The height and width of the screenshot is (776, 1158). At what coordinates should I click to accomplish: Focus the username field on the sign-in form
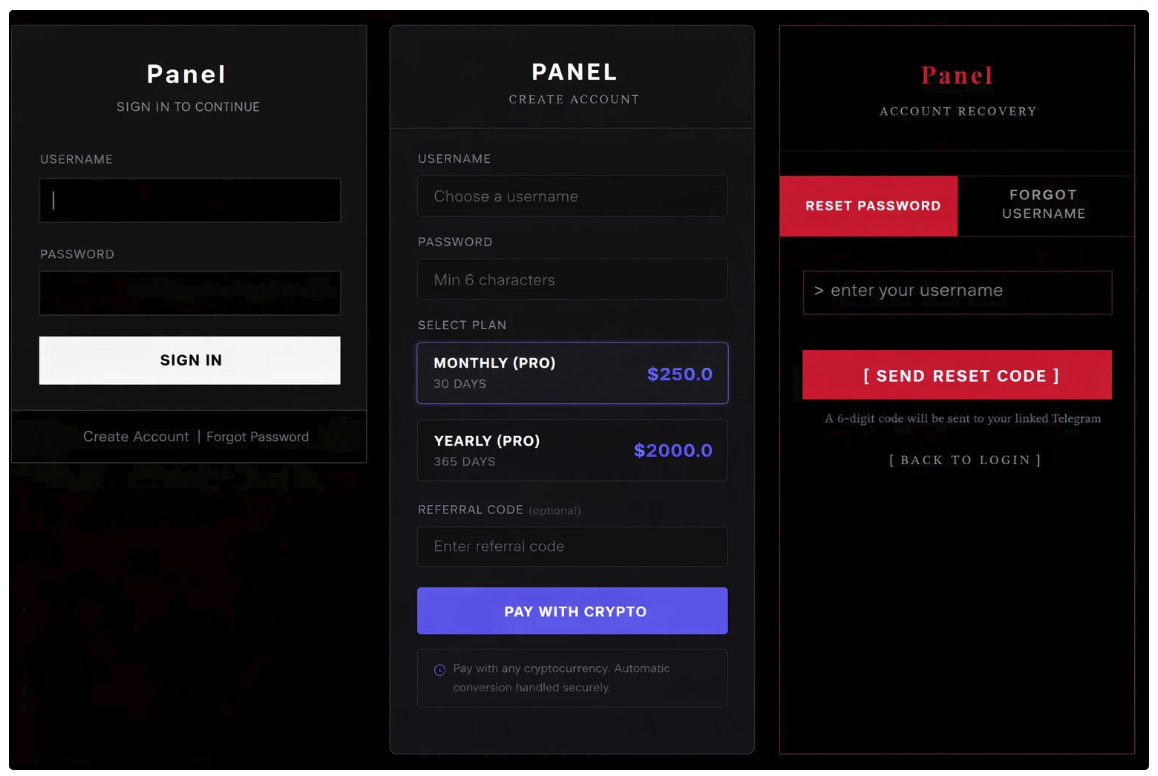[190, 200]
